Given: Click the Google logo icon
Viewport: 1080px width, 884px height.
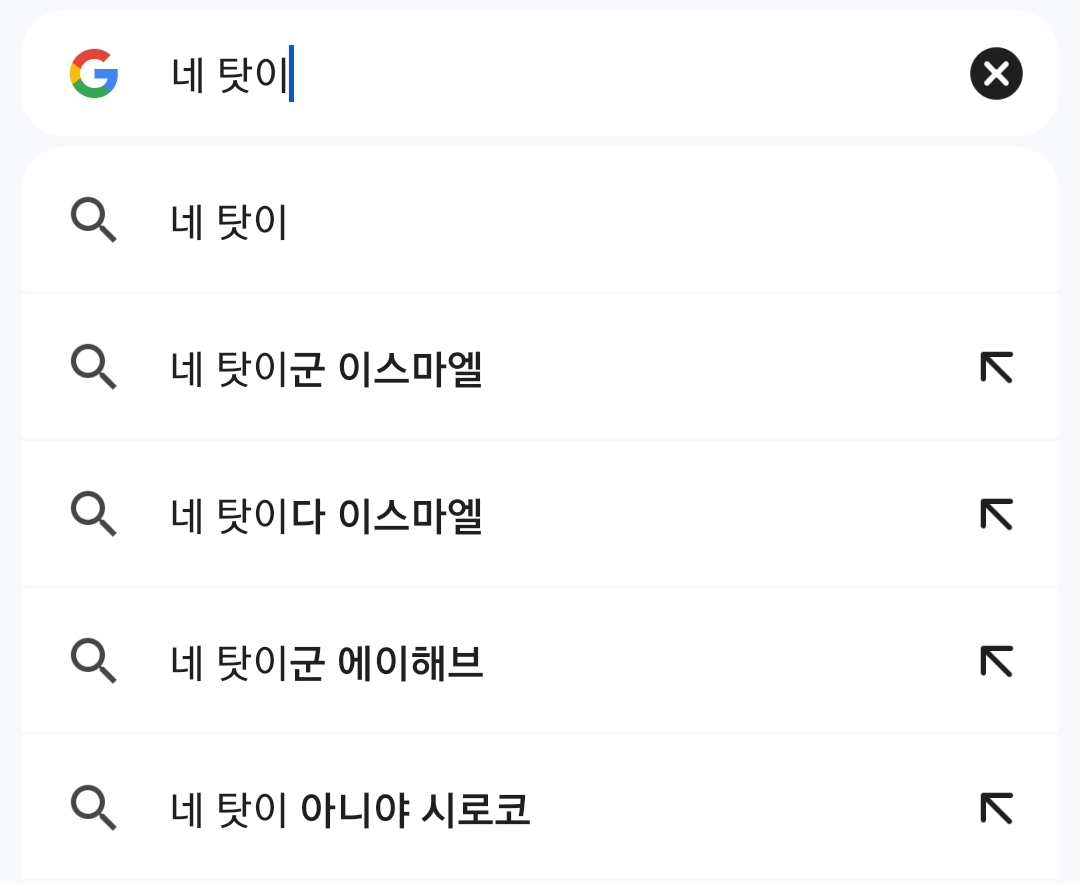Looking at the screenshot, I should (94, 74).
